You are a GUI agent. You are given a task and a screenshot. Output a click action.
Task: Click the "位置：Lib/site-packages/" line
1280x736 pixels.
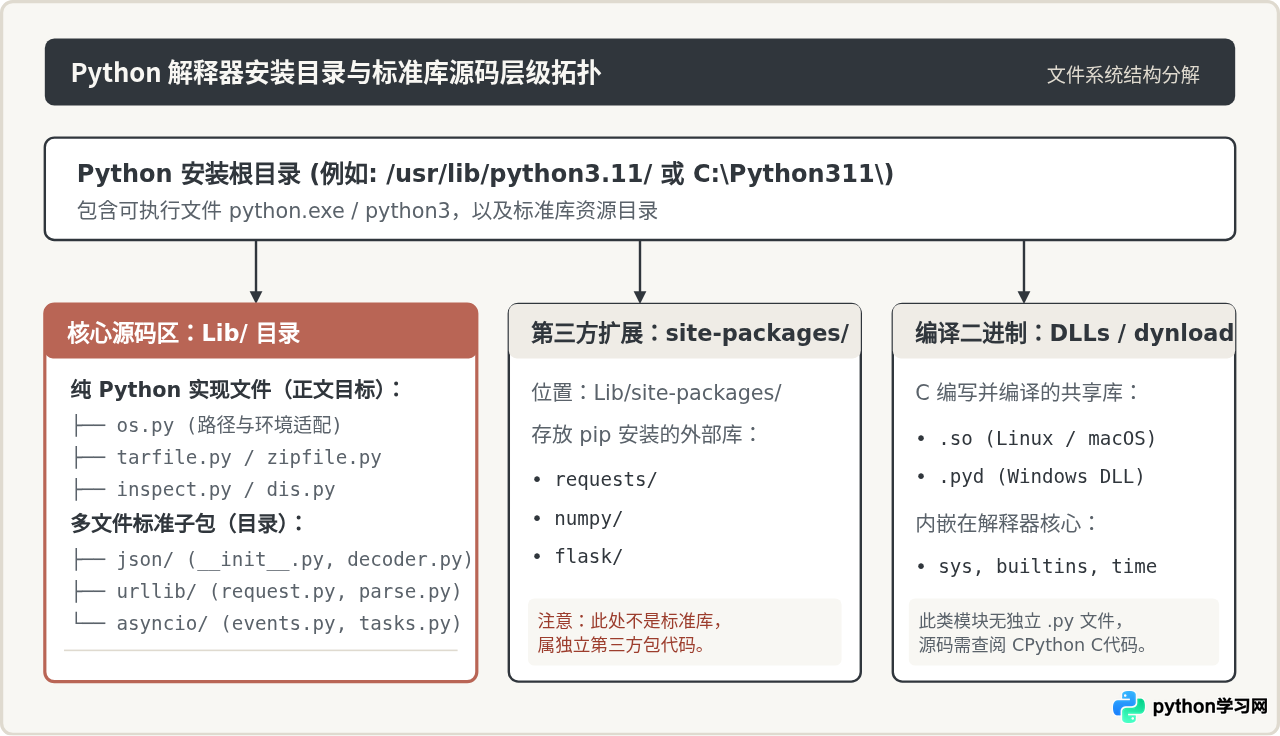(656, 393)
